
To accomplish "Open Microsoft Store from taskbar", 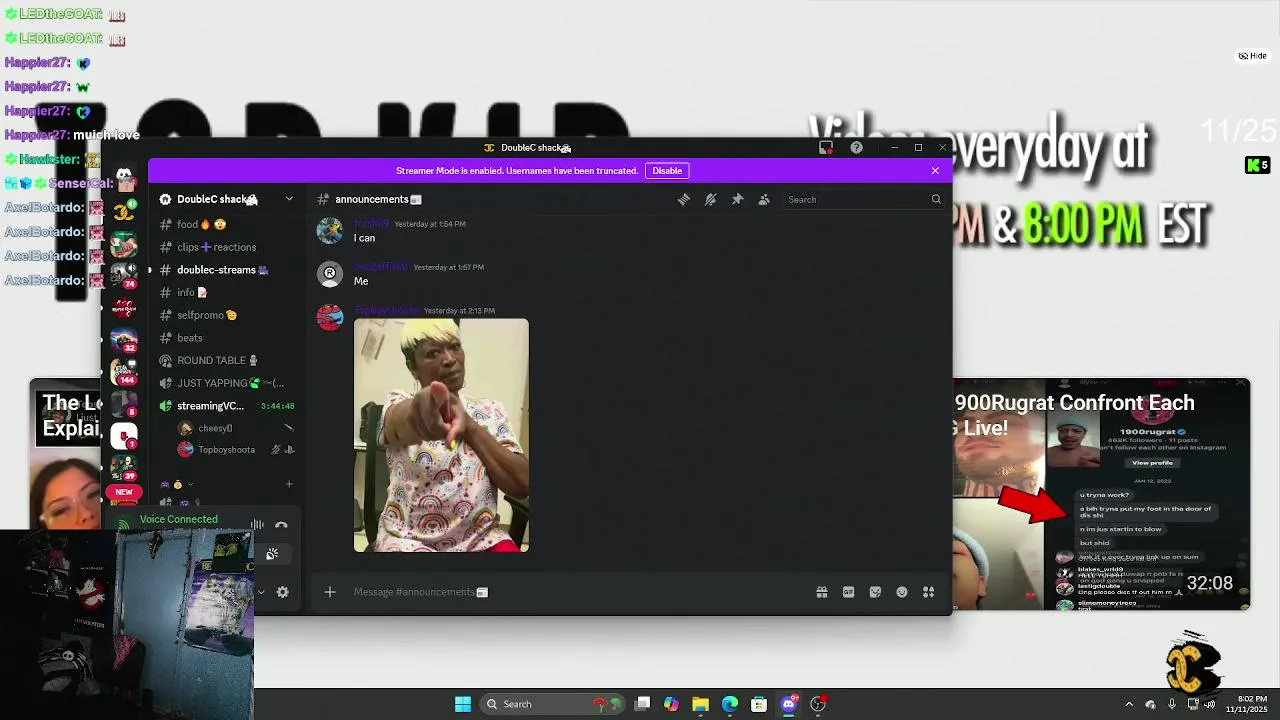I will 759,704.
